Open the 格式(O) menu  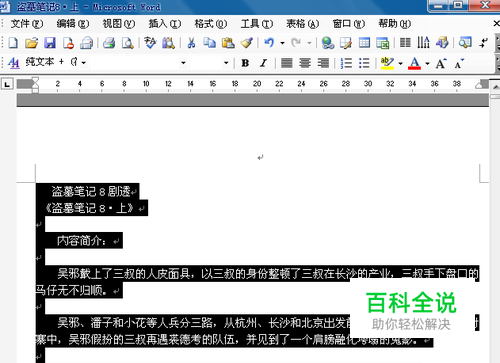click(211, 24)
